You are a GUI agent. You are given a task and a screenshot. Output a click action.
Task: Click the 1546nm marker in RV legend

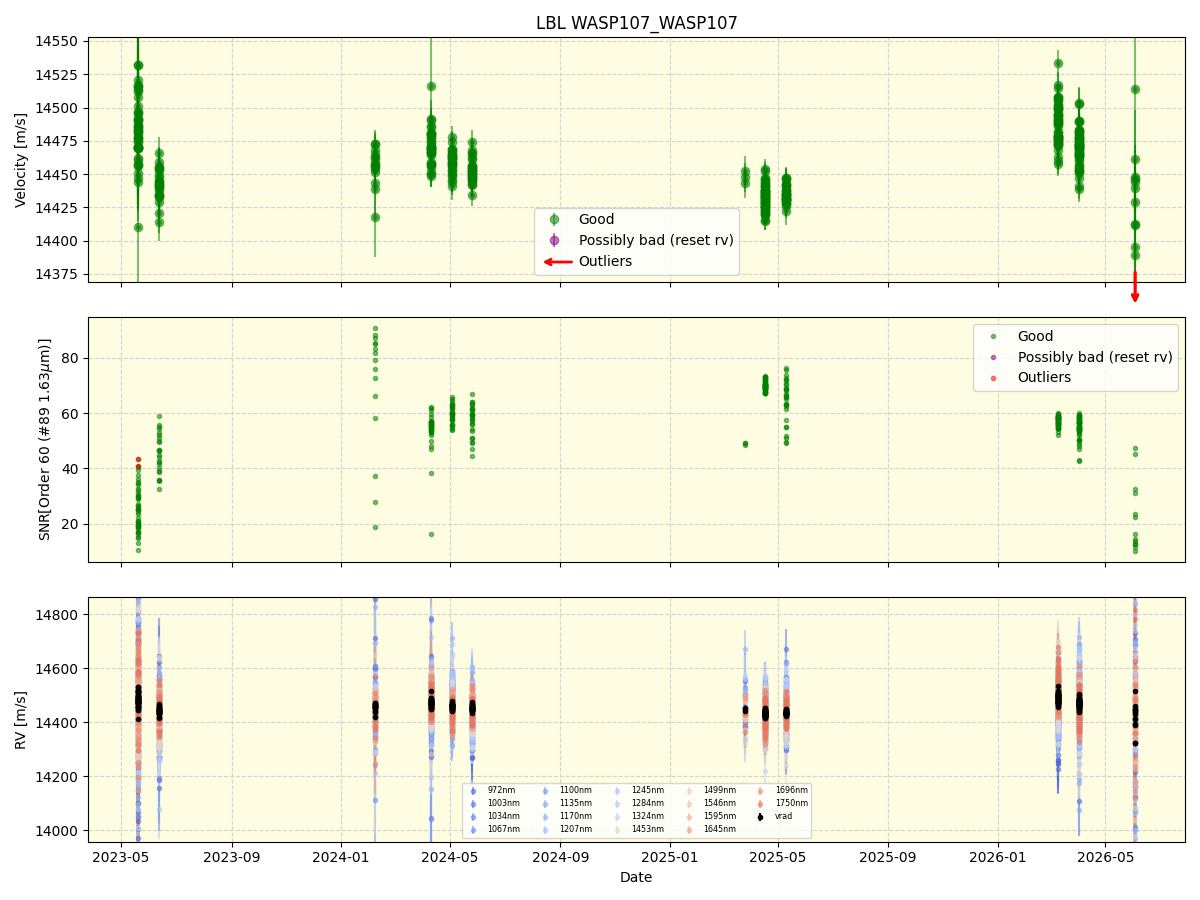click(689, 804)
